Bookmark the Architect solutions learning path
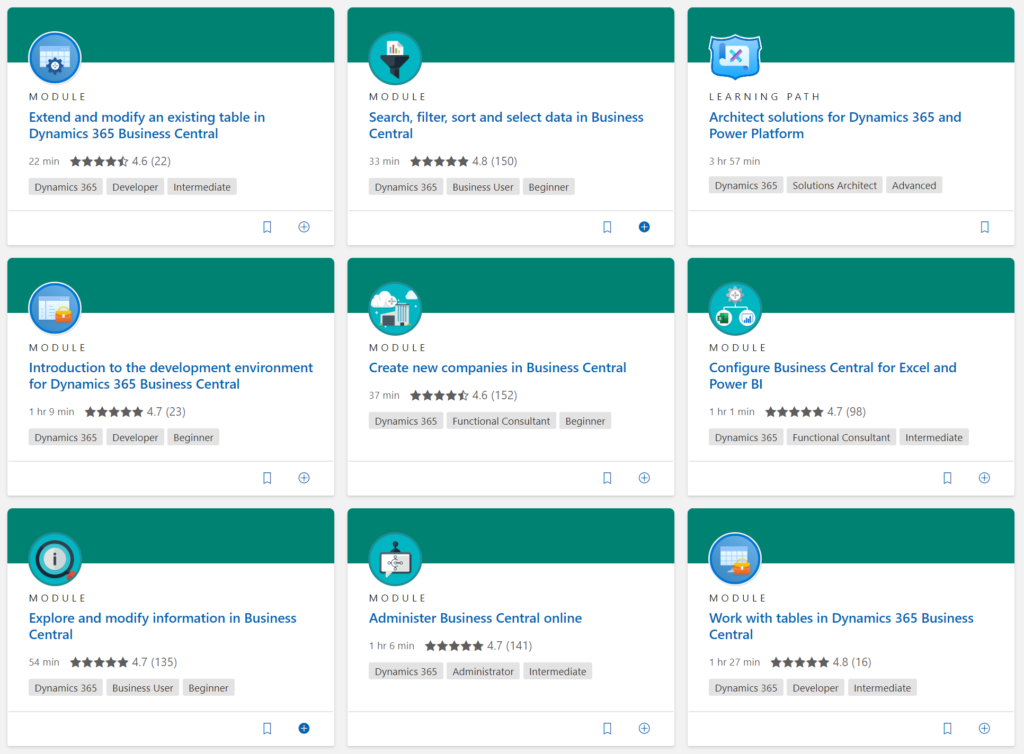Image resolution: width=1024 pixels, height=754 pixels. (x=984, y=227)
